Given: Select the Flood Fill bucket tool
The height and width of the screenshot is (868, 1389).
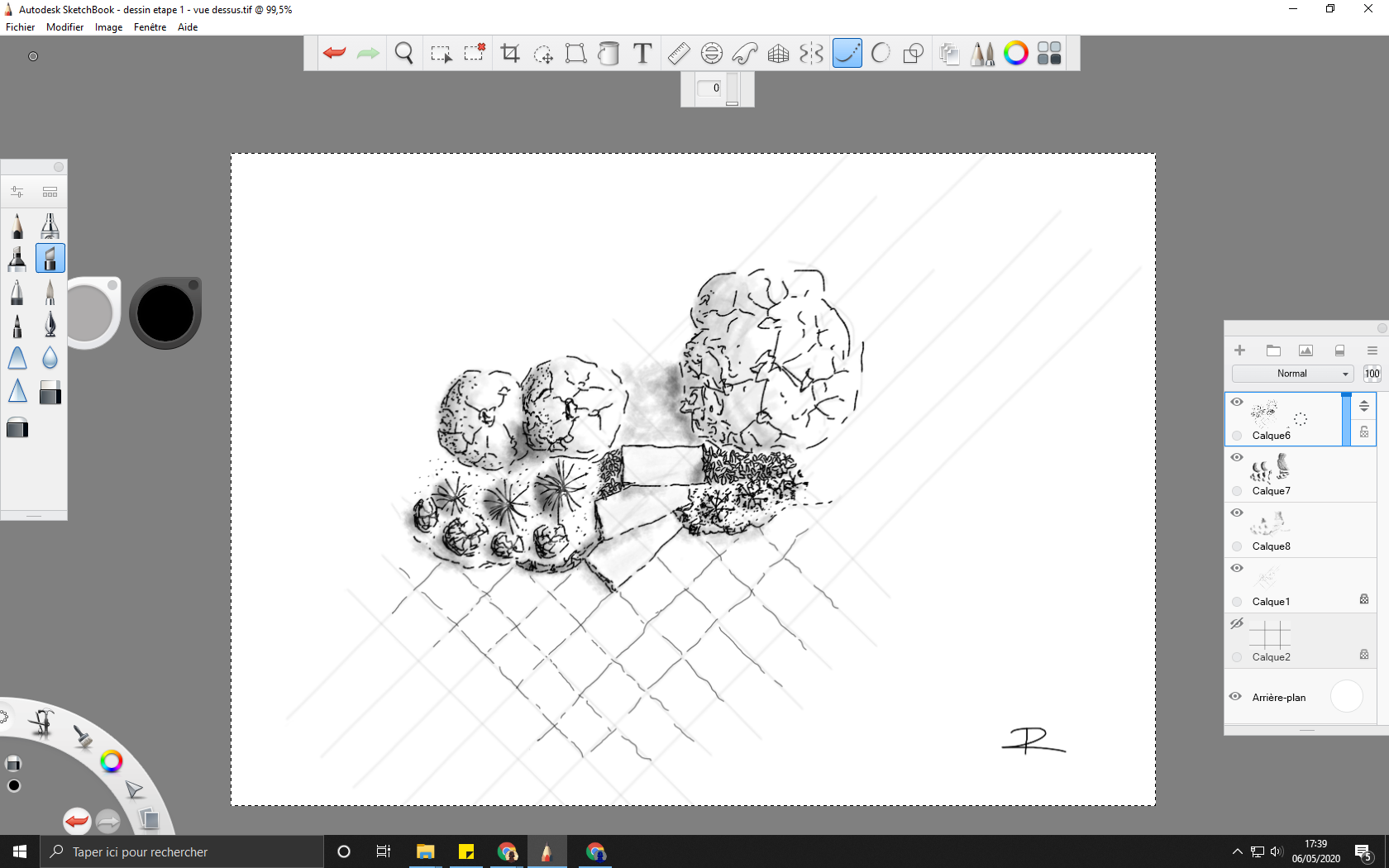Looking at the screenshot, I should 609,53.
